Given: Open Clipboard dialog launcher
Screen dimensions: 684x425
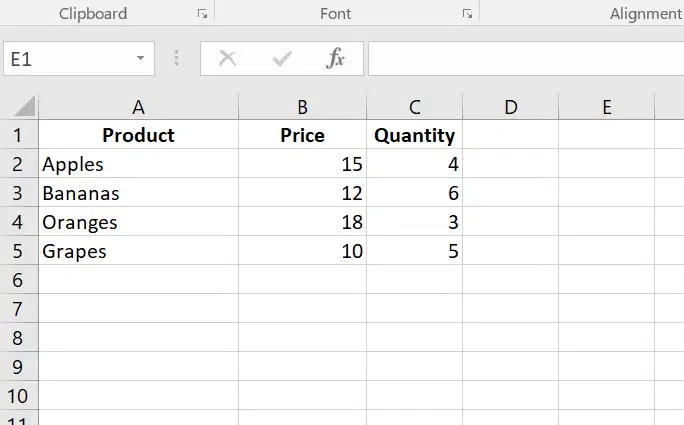Looking at the screenshot, I should 202,14.
